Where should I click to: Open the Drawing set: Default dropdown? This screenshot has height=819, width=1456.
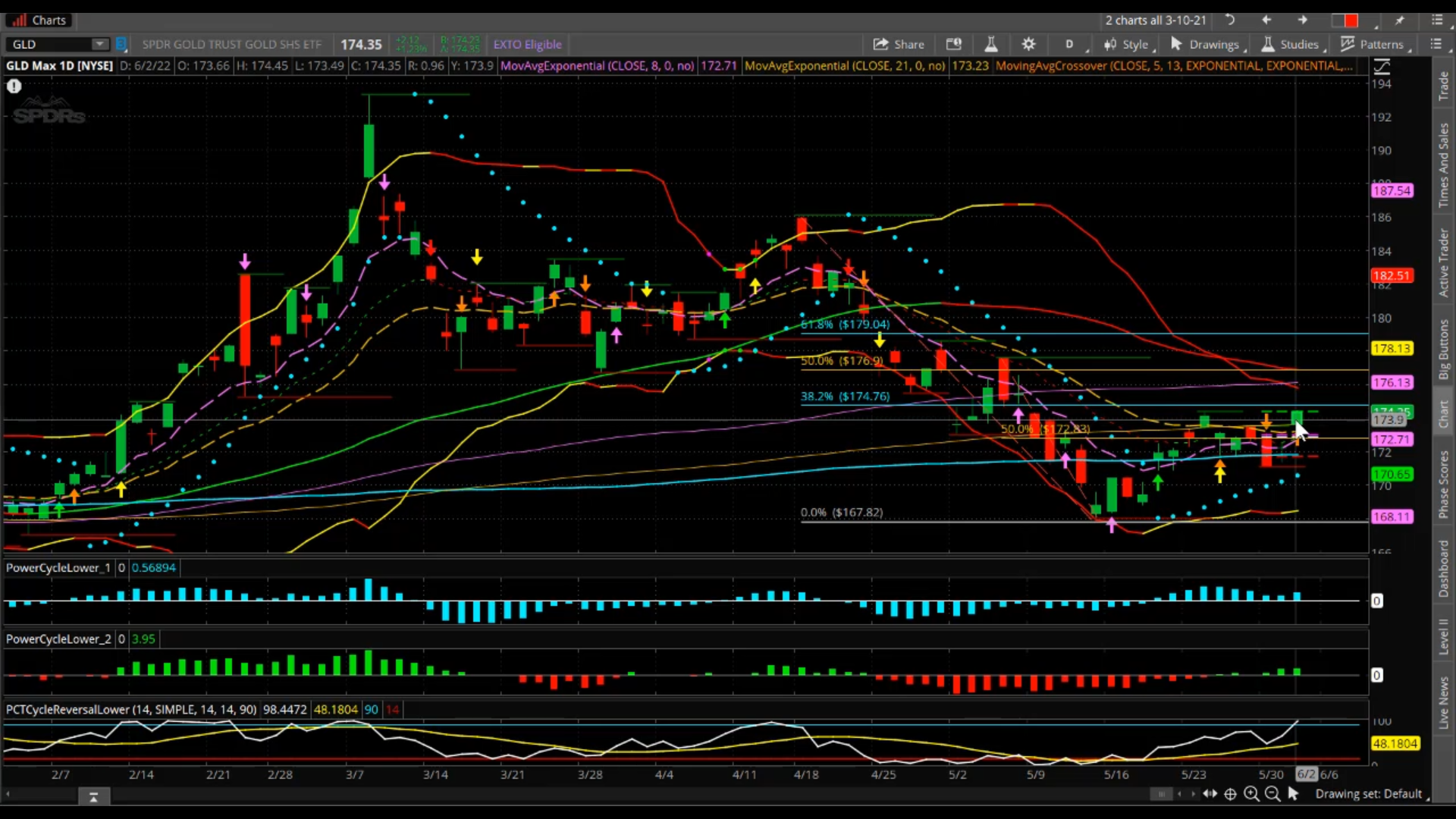click(x=1371, y=794)
